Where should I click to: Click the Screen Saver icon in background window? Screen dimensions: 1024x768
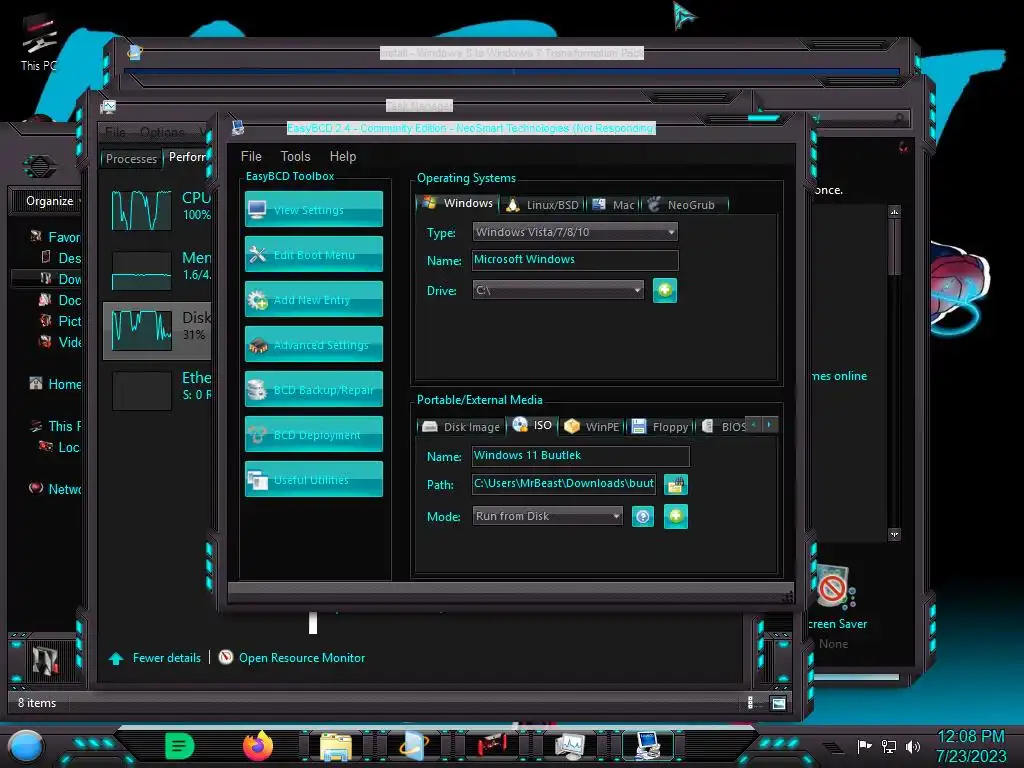[x=834, y=589]
